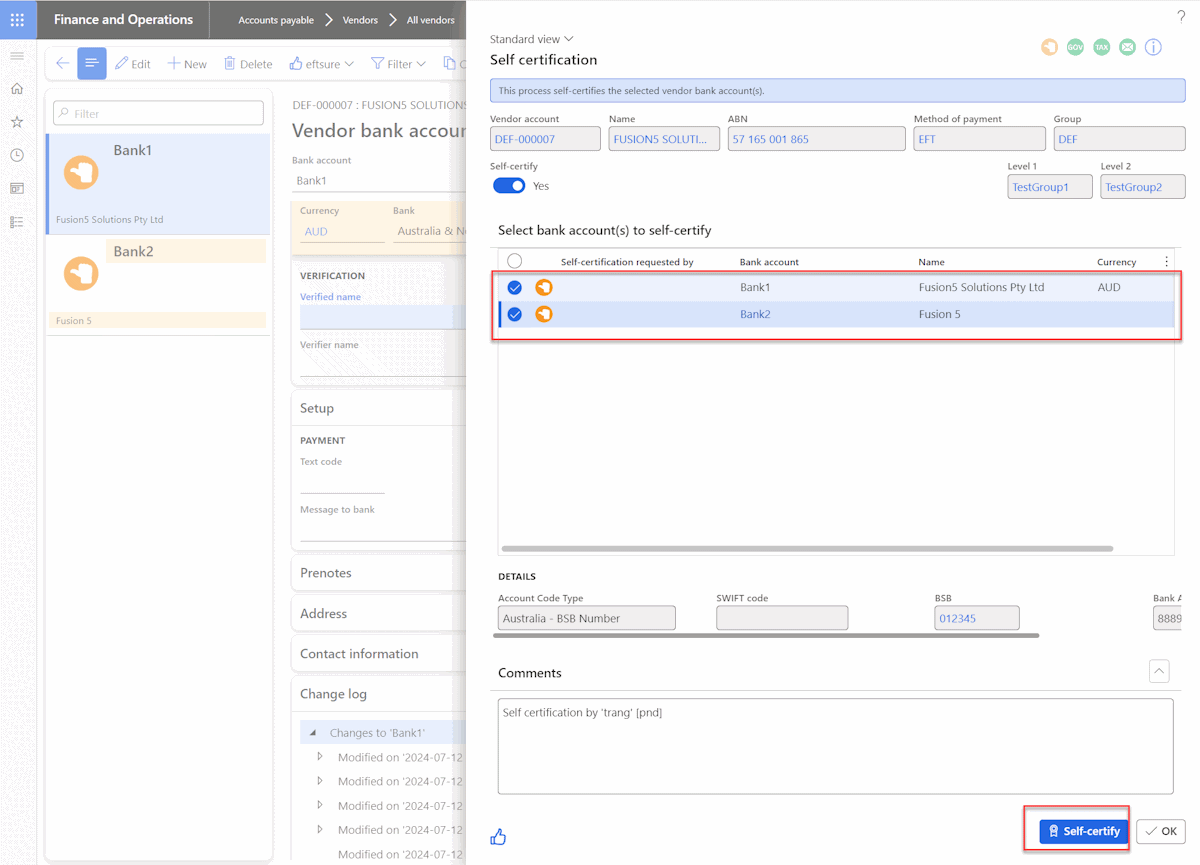This screenshot has width=1200, height=865.
Task: Click the Bank2 card's orange eftsure icon
Action: pos(81,273)
